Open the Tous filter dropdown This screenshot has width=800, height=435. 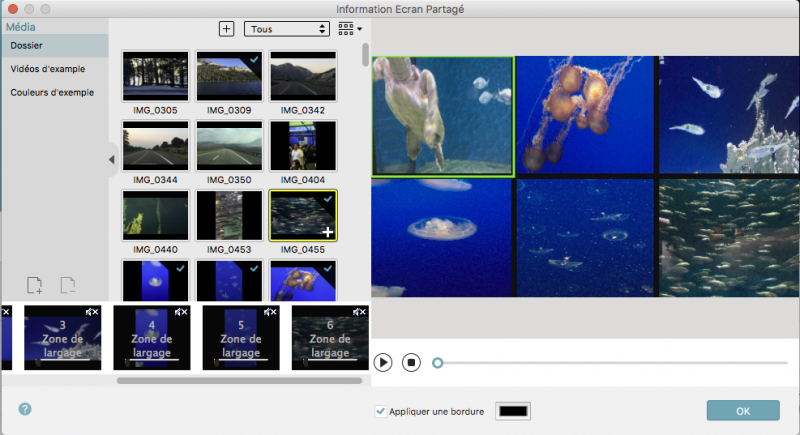tap(287, 29)
